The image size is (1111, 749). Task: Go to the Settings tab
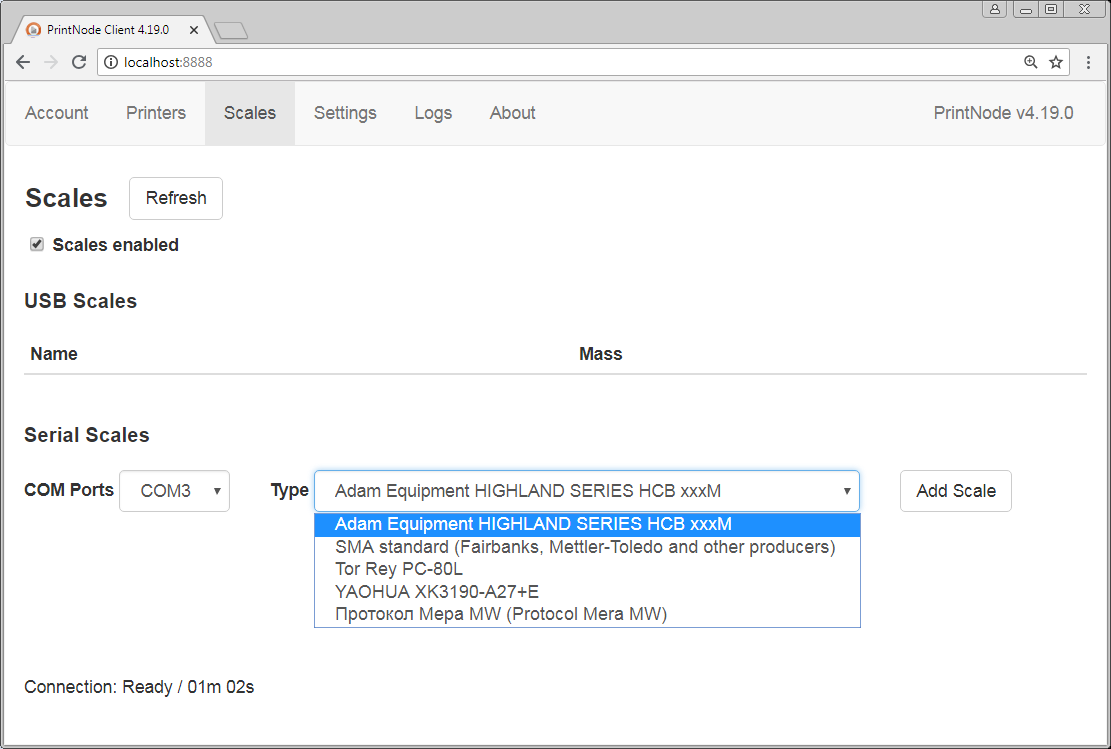click(345, 113)
